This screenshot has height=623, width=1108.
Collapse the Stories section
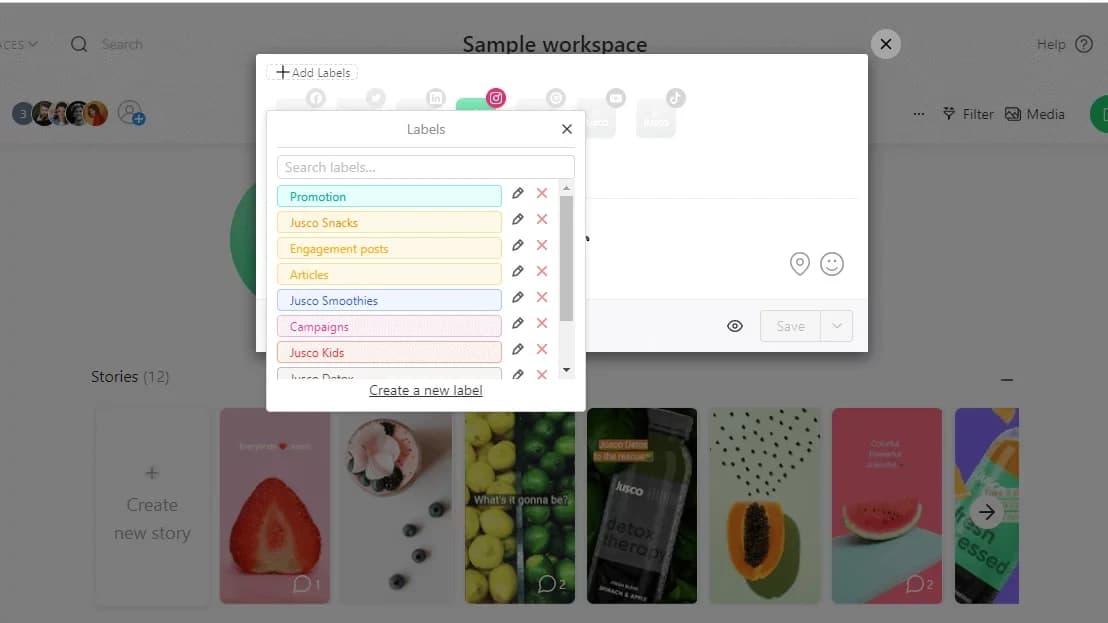click(x=1007, y=380)
